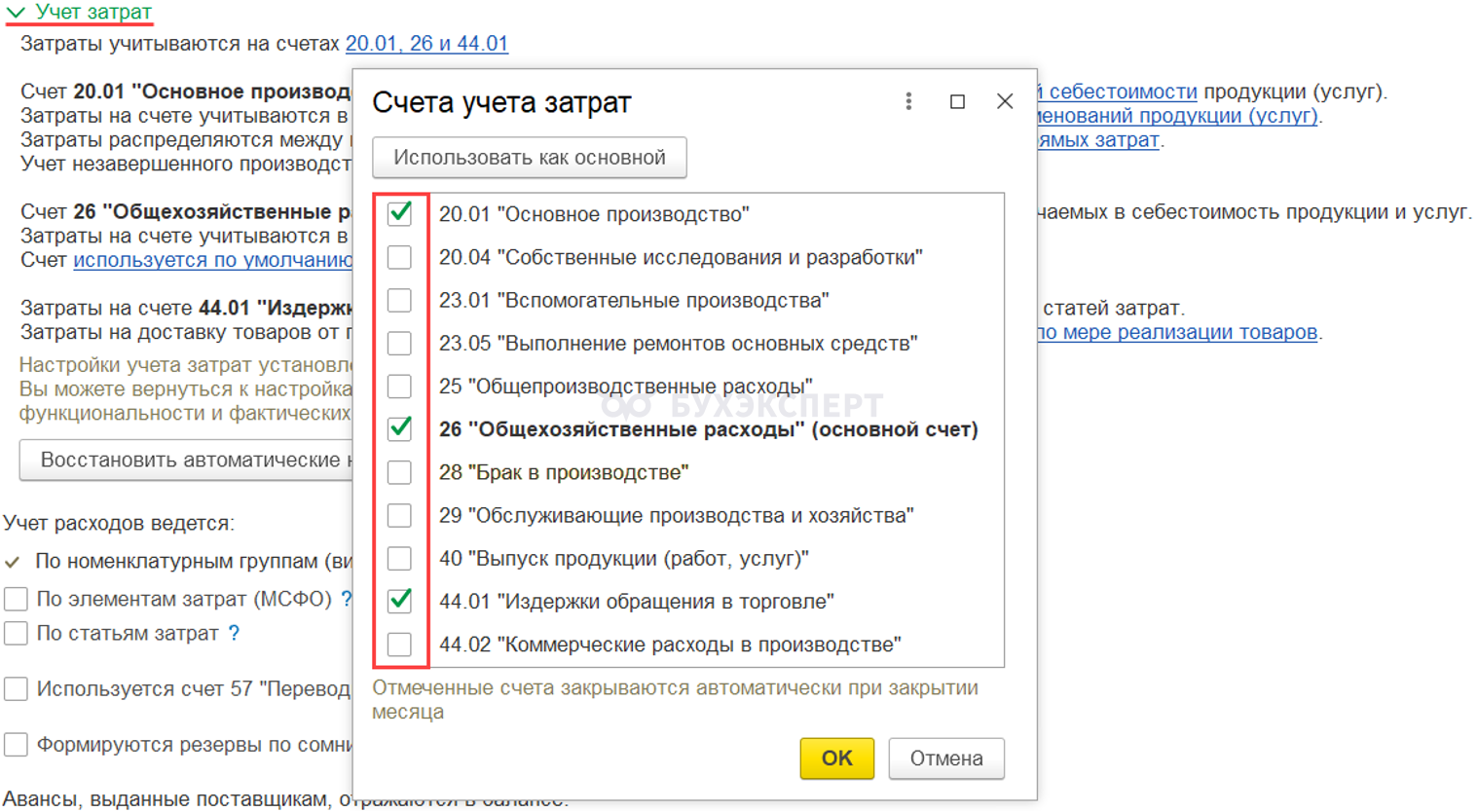
Task: Select row text 28 "Брак в производстве"
Action: [564, 472]
